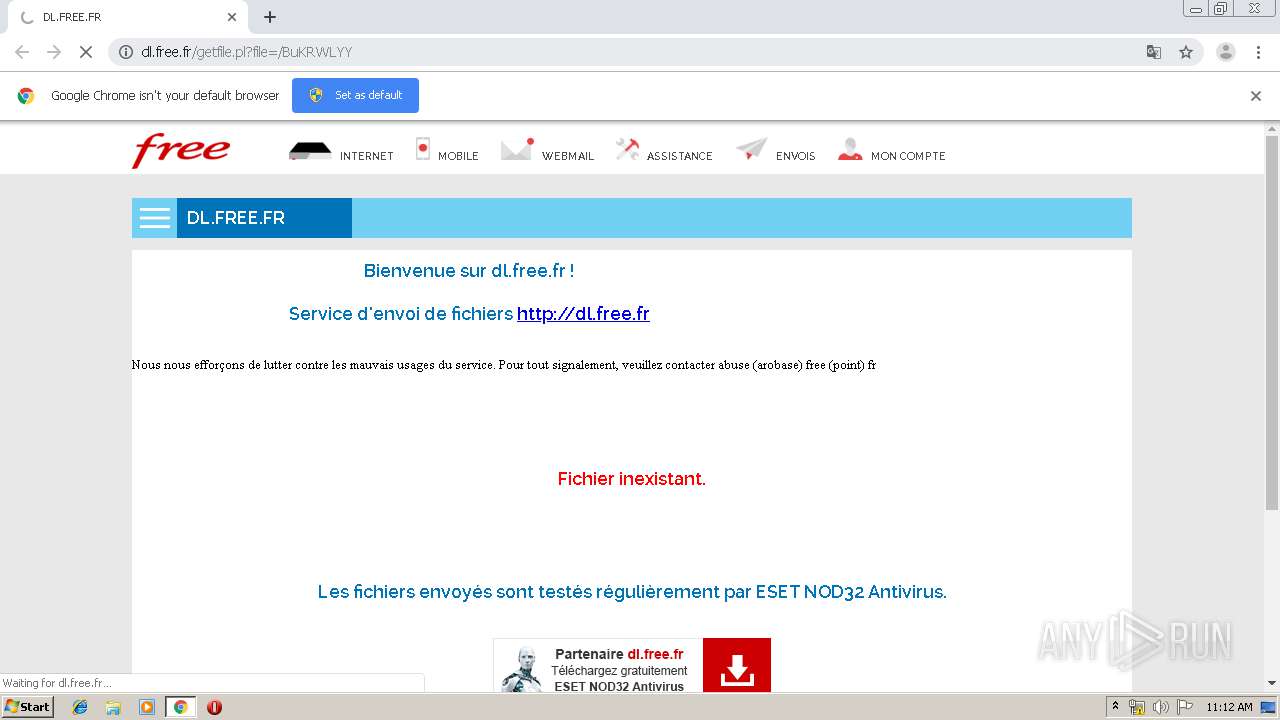Open the INTERNET box icon link
The image size is (1280, 720).
[x=310, y=151]
